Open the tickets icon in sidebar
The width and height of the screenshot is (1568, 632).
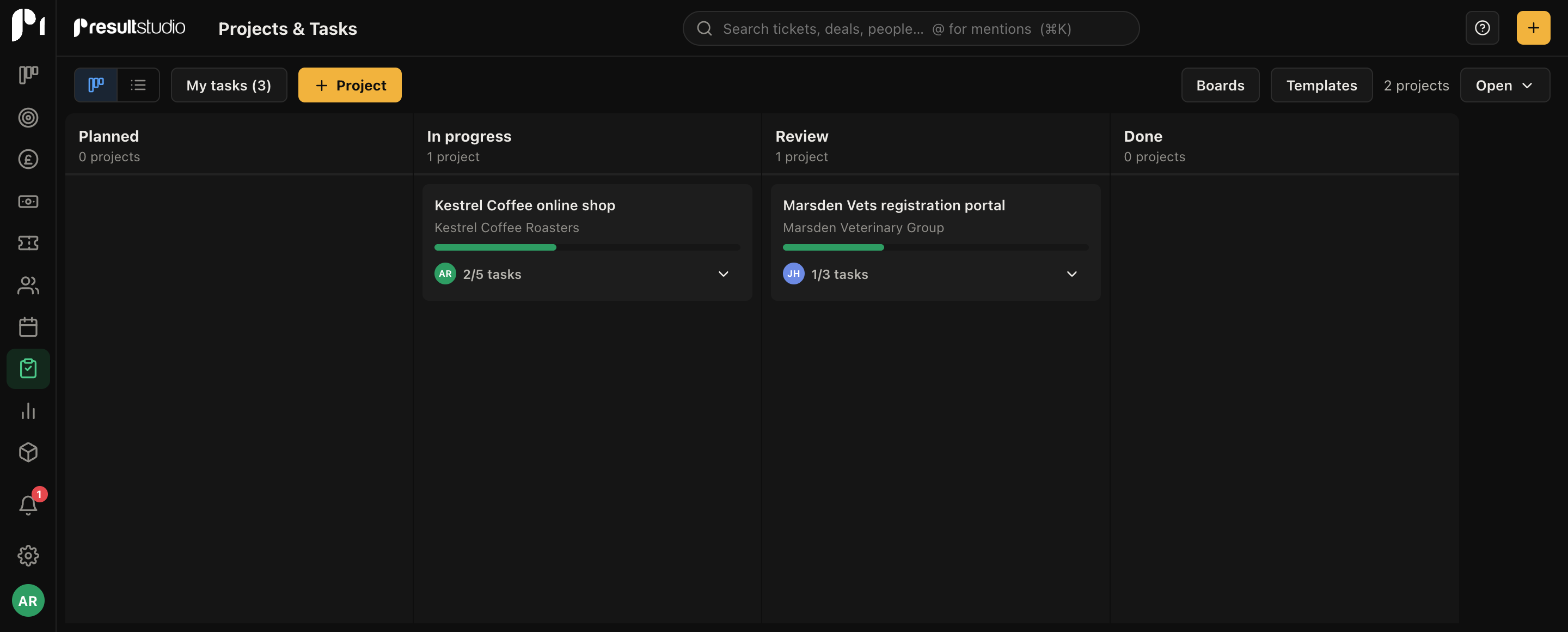pos(28,244)
